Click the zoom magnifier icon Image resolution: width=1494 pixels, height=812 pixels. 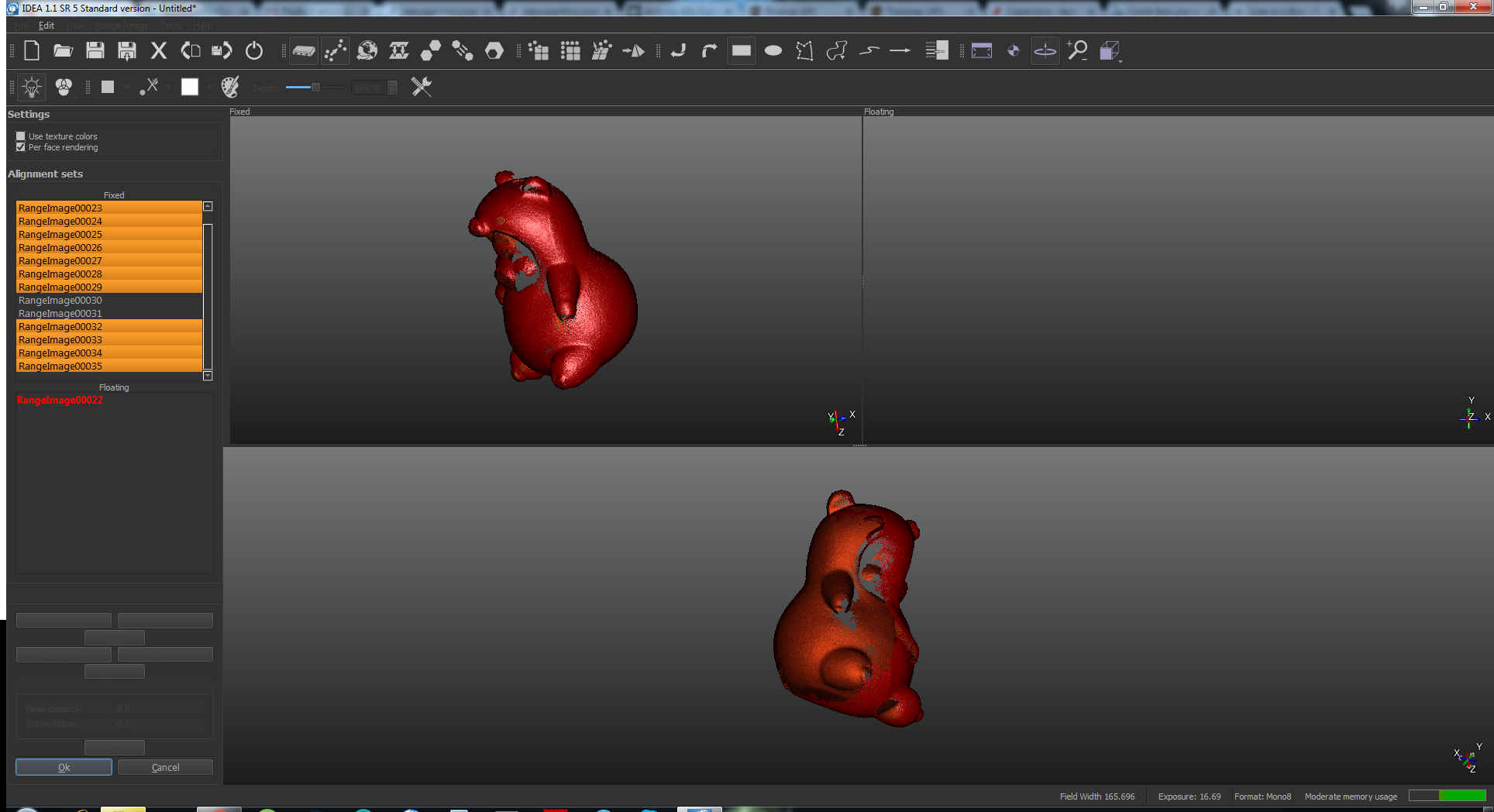1077,51
